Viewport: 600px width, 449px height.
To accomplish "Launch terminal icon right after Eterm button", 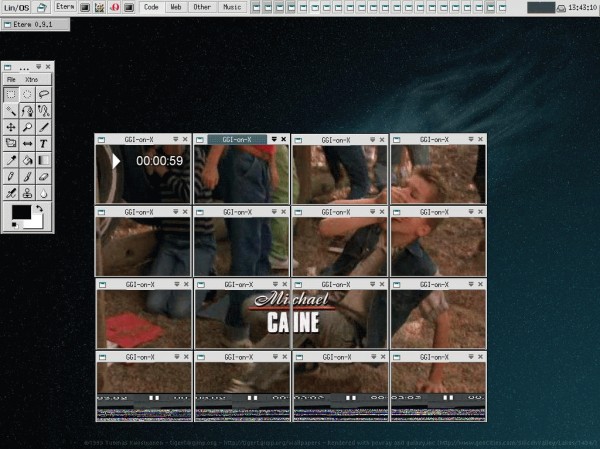I will point(85,7).
